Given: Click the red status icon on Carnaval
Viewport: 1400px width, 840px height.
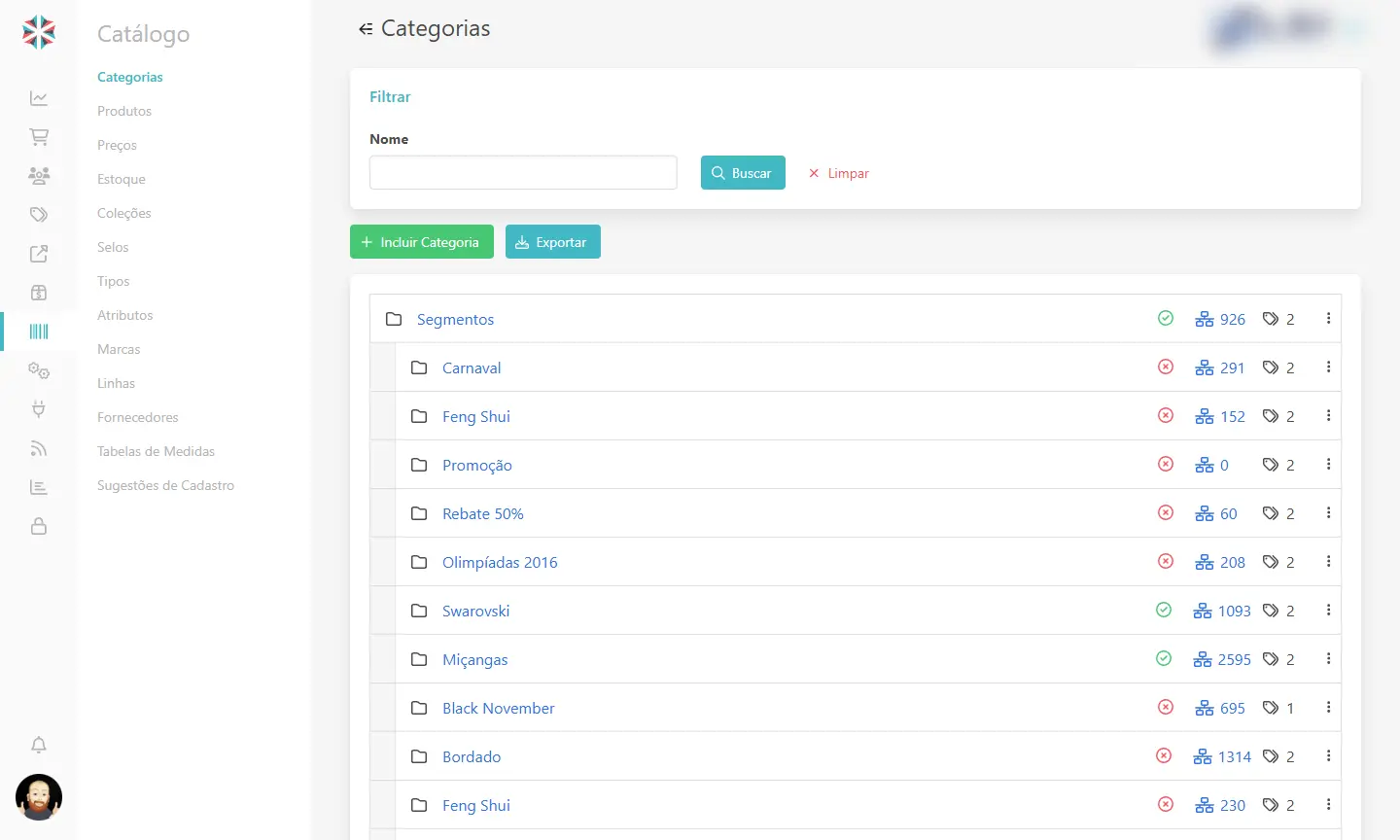Looking at the screenshot, I should (1166, 367).
